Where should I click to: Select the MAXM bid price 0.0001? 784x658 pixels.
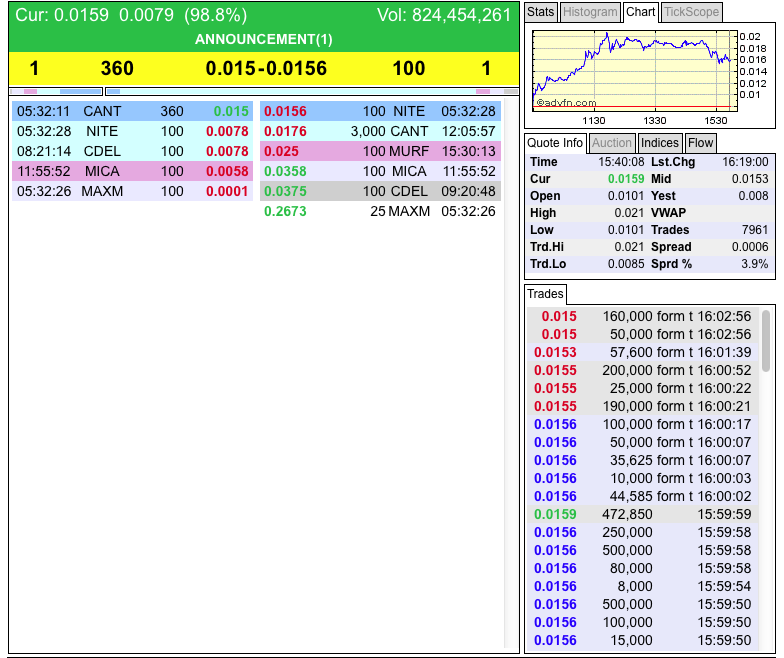pyautogui.click(x=227, y=191)
